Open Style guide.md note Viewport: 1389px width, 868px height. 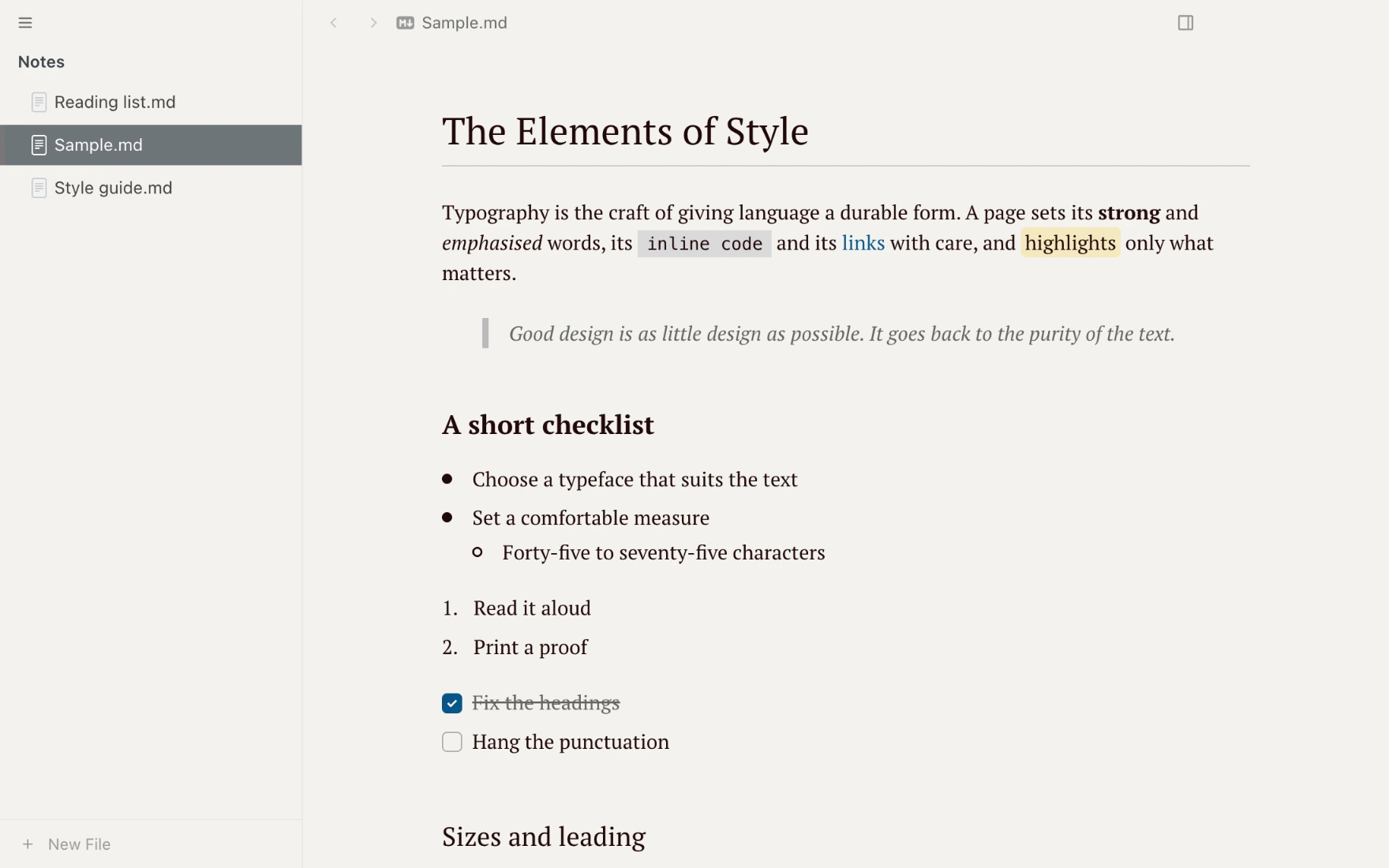[x=151, y=188]
